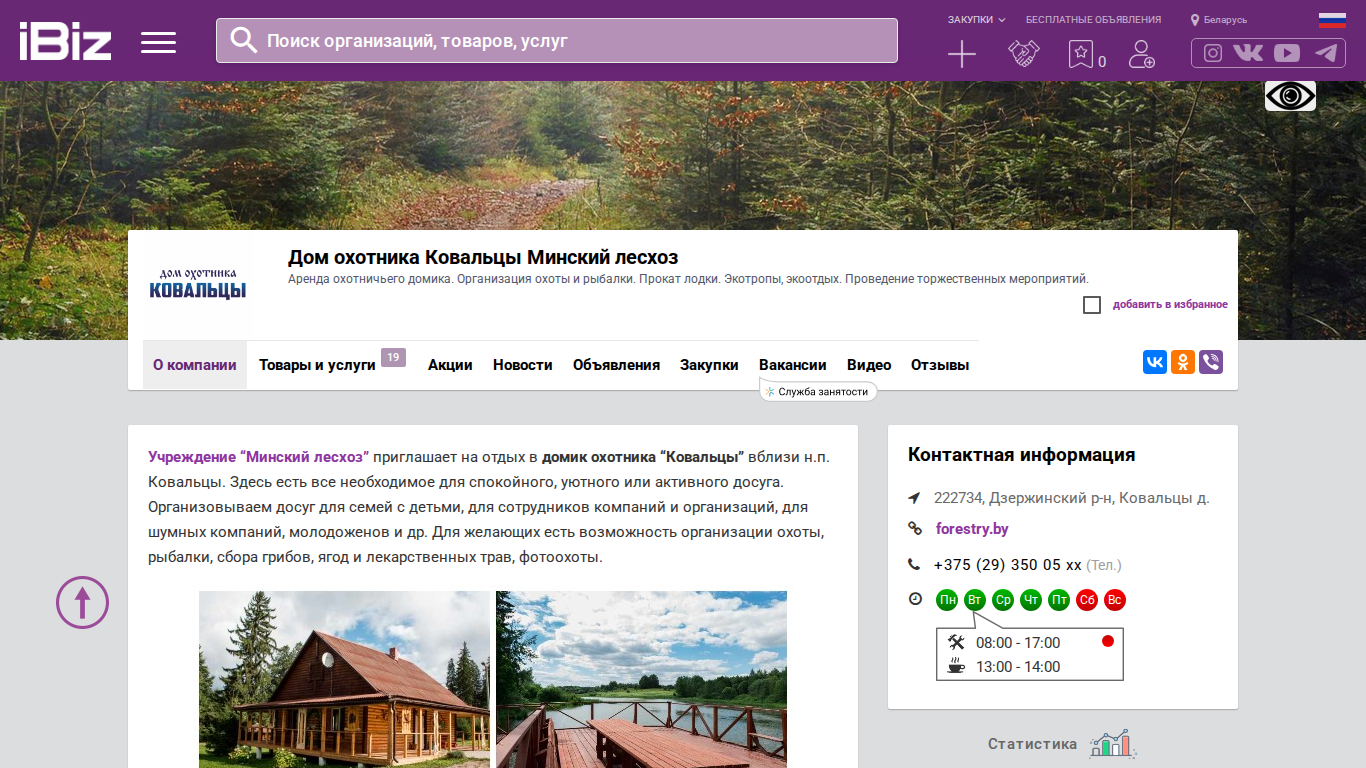Open the handshake deals icon
Image resolution: width=1366 pixels, height=768 pixels.
point(1023,54)
